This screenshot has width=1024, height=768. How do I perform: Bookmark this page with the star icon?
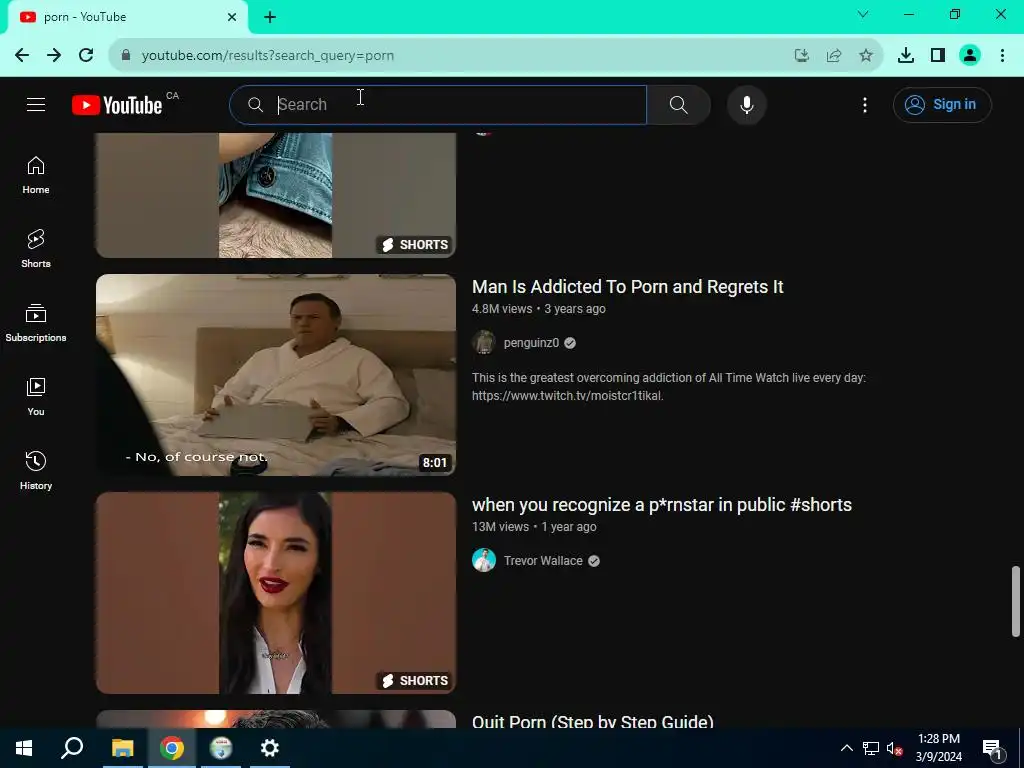[866, 56]
